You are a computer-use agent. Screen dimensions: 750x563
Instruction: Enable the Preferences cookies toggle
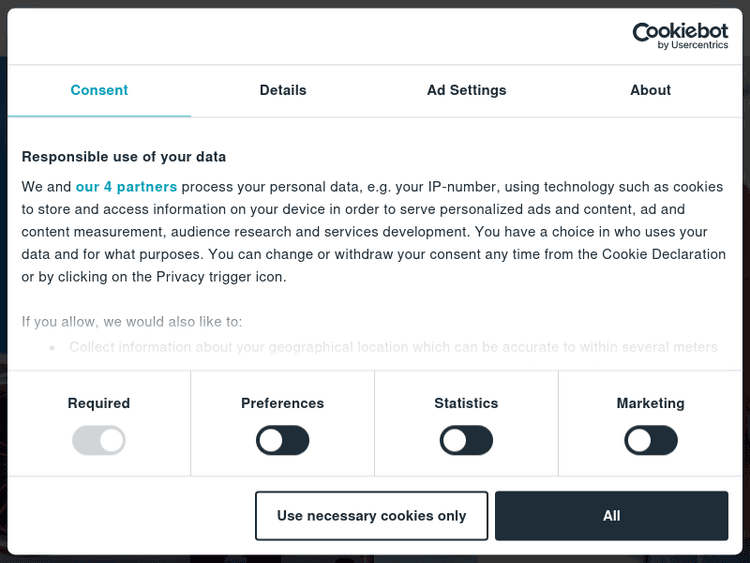click(283, 440)
